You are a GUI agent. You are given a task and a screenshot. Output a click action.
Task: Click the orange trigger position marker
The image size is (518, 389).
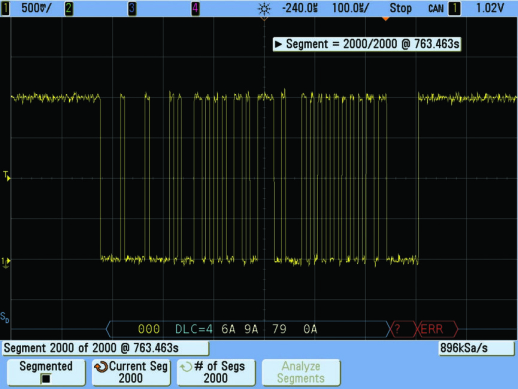pyautogui.click(x=385, y=19)
